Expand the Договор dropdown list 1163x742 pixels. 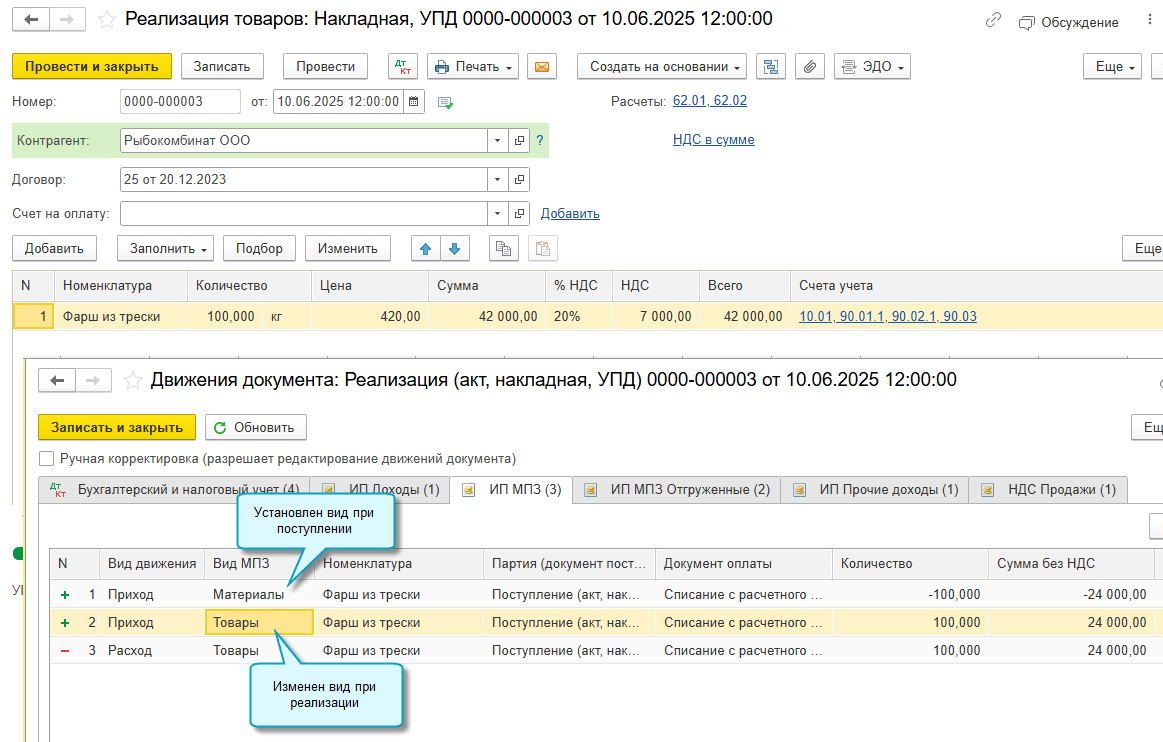click(x=497, y=180)
